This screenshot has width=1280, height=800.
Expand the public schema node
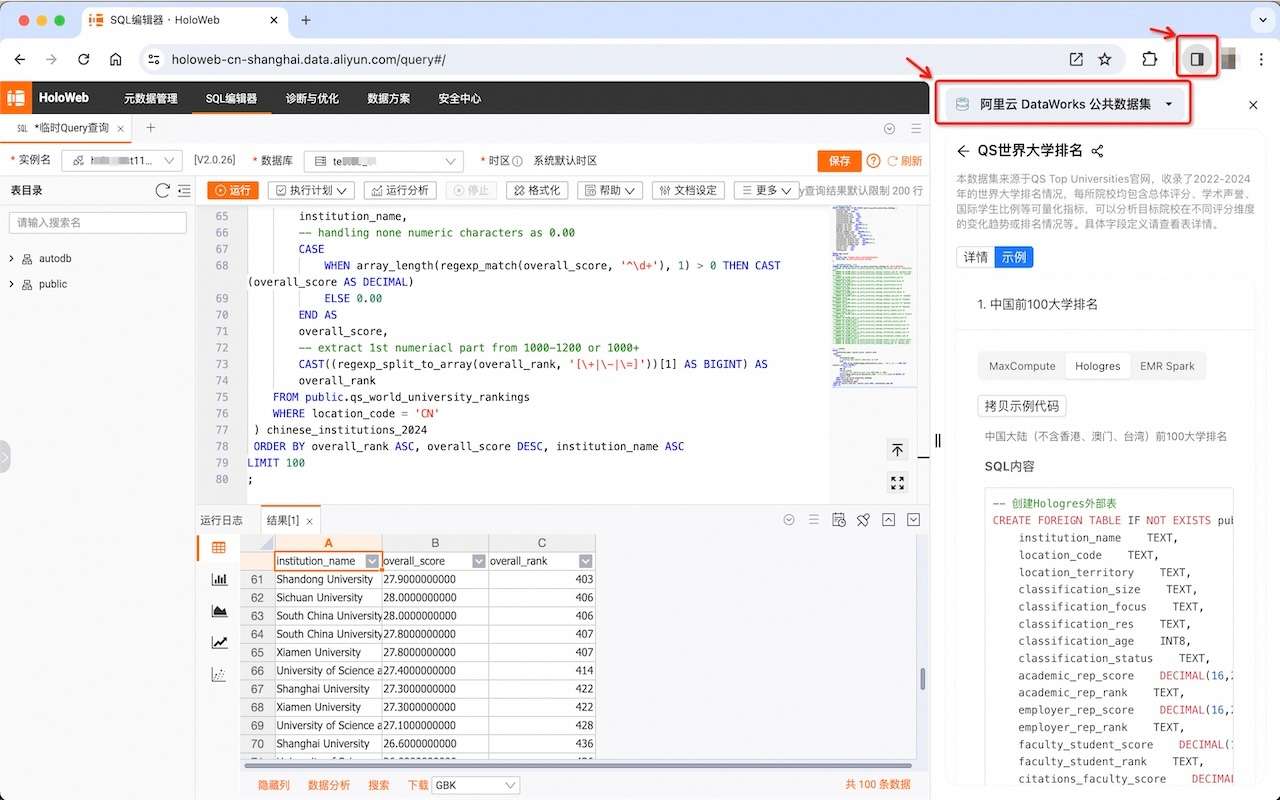[x=12, y=284]
